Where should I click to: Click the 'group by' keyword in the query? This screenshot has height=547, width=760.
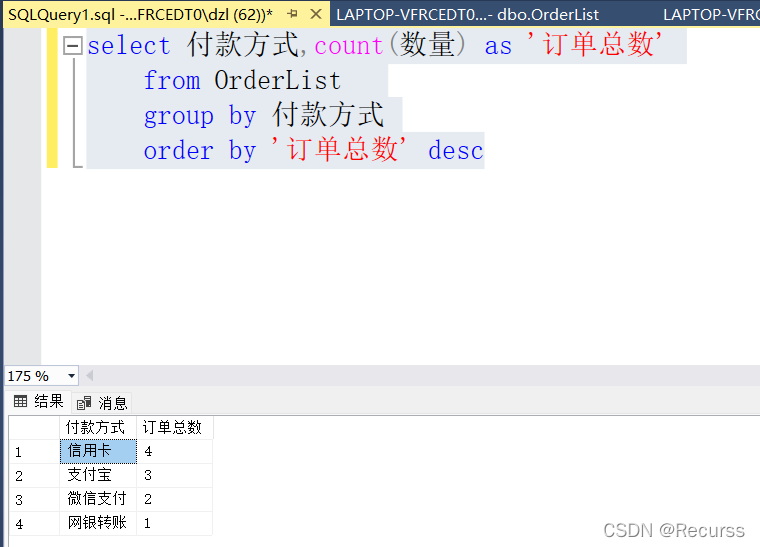[x=200, y=115]
